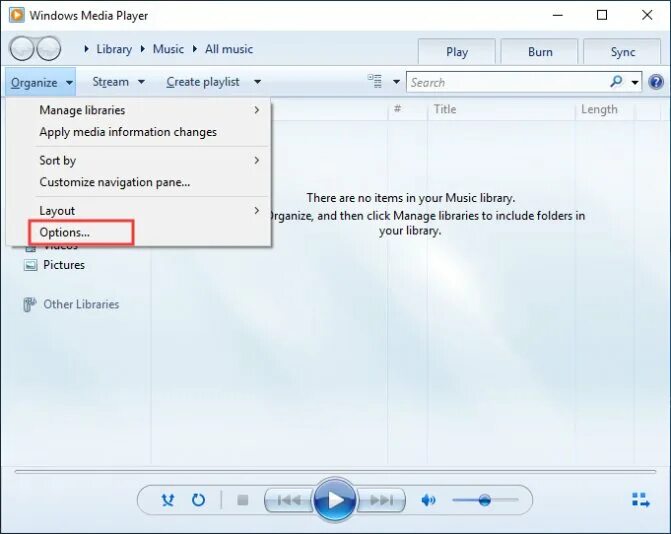
Task: Select Other Libraries in navigation pane
Action: [81, 304]
